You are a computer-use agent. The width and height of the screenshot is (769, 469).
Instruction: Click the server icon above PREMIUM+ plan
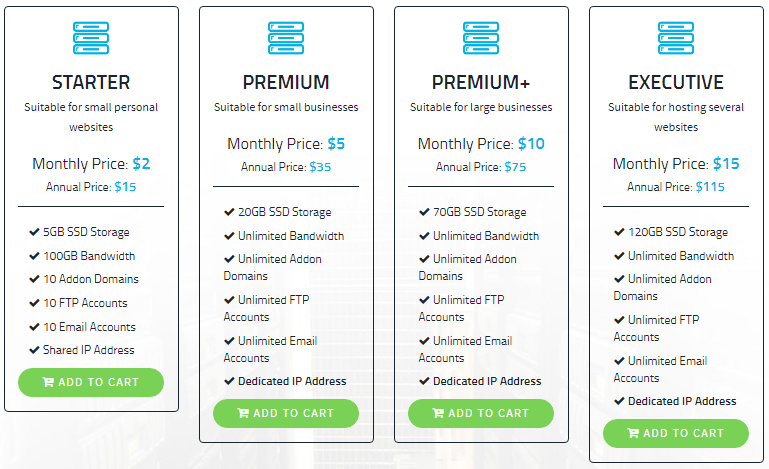(481, 38)
